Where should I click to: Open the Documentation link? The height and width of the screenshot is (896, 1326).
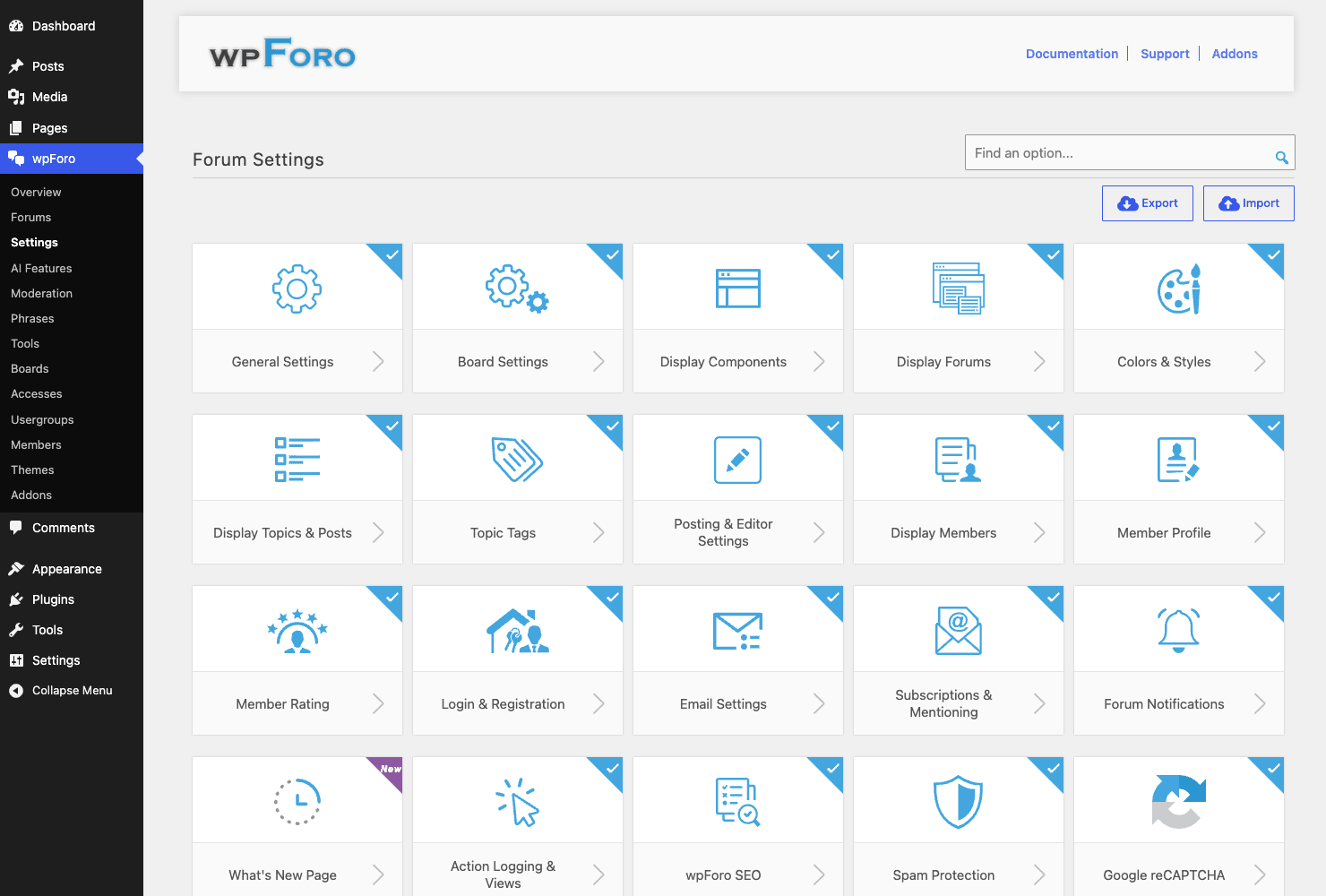click(1072, 54)
